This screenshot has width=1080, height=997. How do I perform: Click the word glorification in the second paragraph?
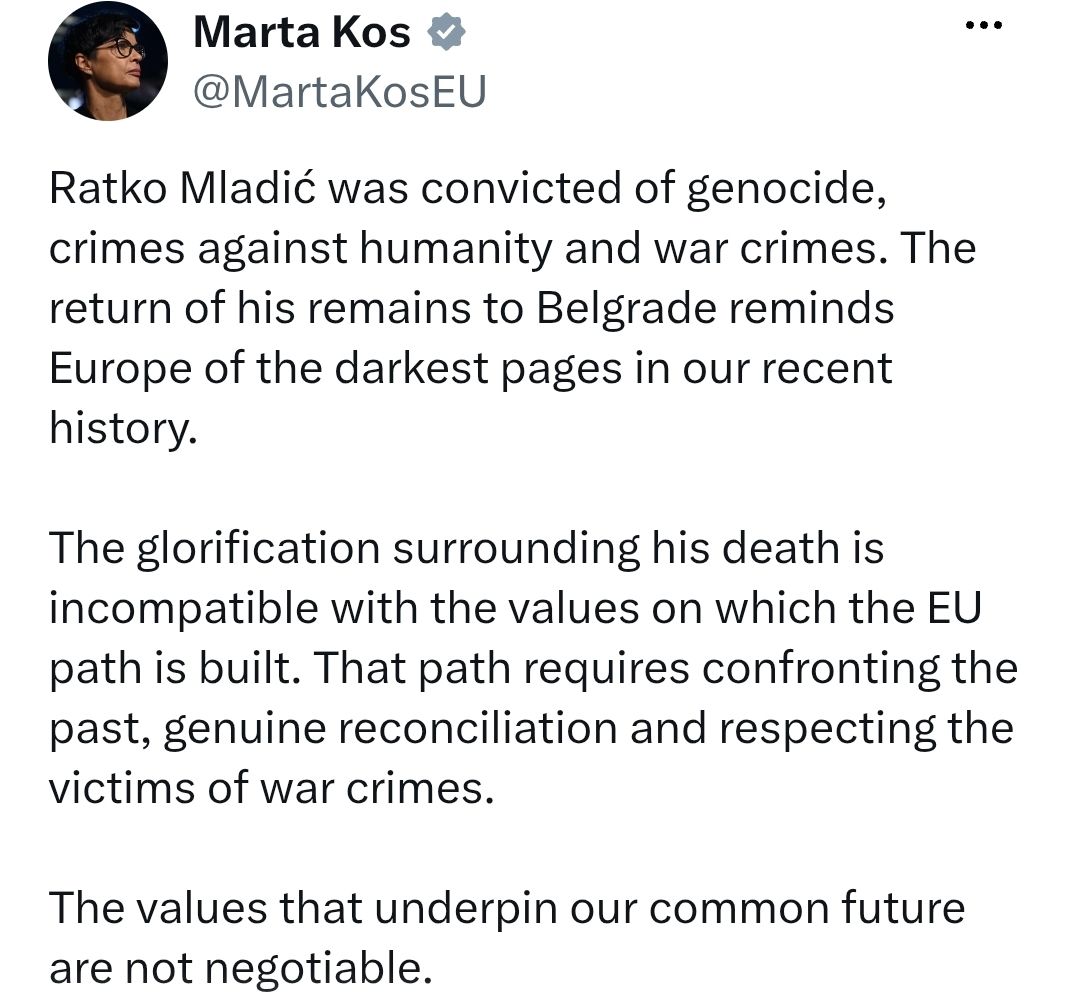pos(258,549)
